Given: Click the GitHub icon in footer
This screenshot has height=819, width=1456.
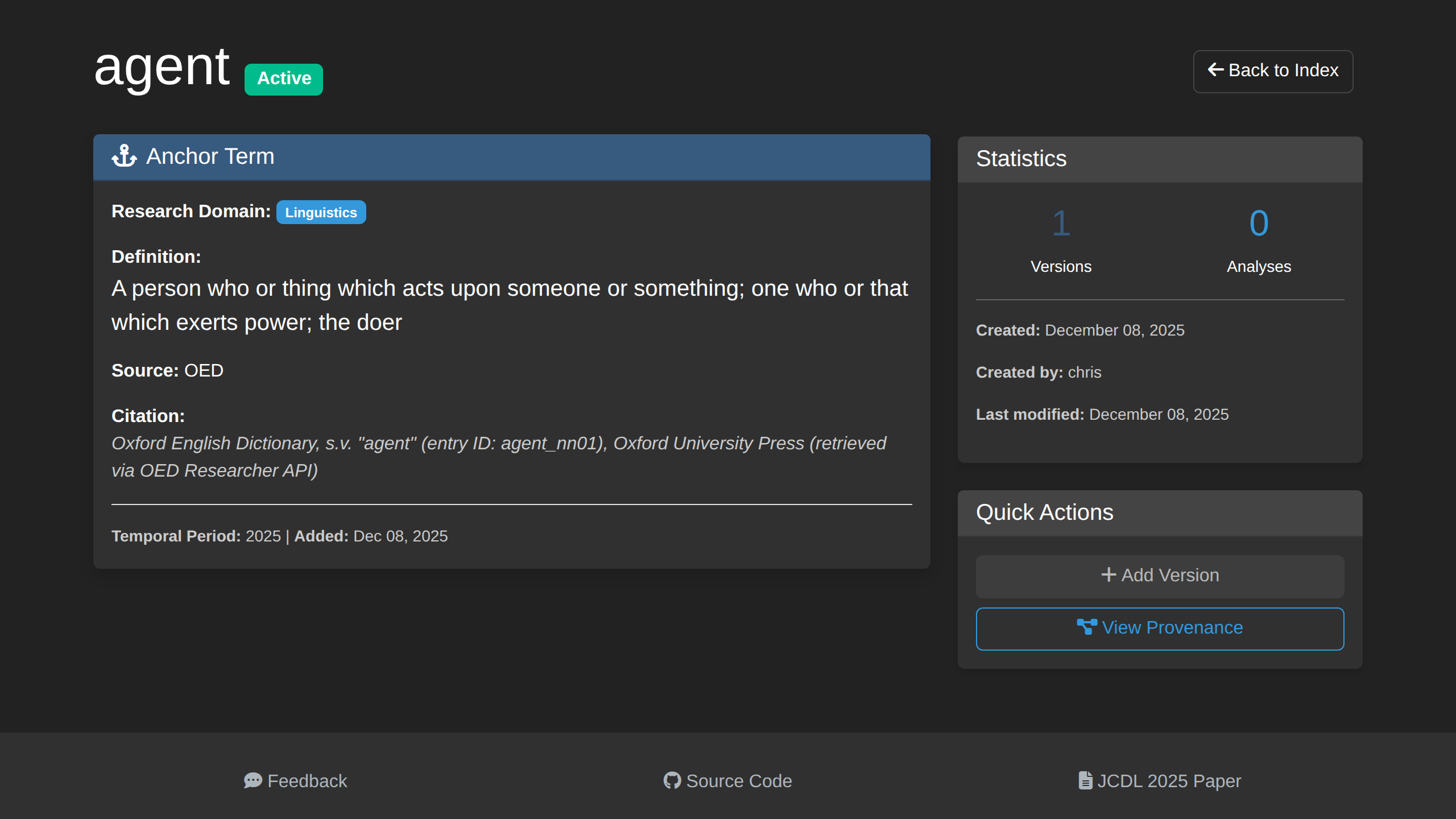Looking at the screenshot, I should [x=672, y=780].
